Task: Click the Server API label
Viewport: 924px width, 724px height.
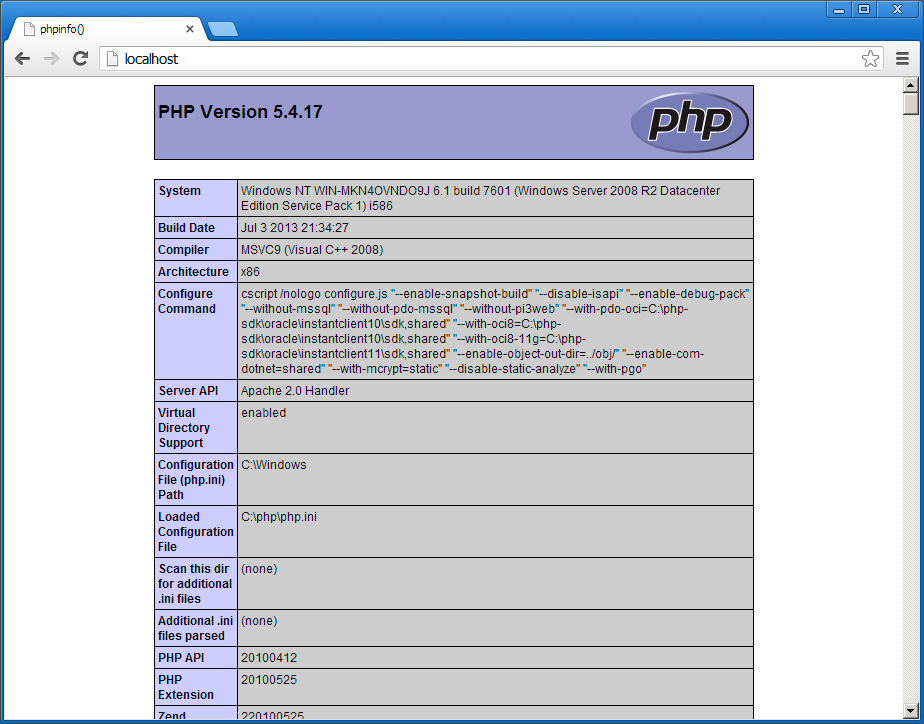Action: click(188, 391)
